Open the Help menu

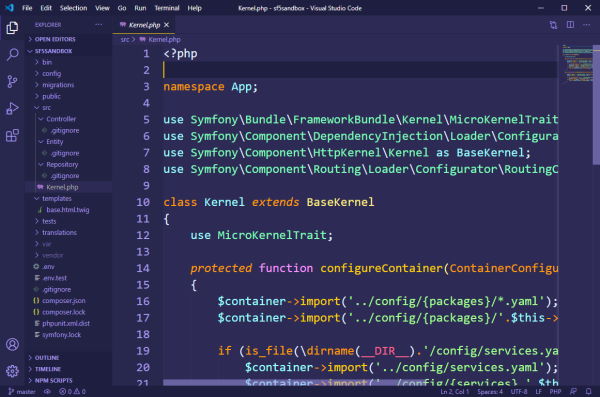tap(194, 8)
